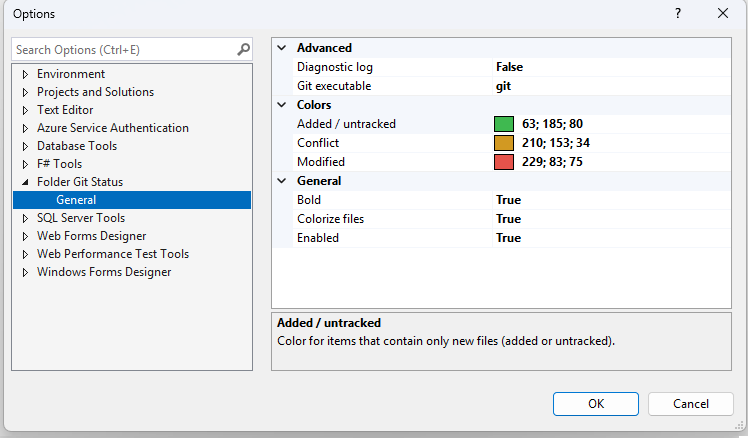Select the Folder Git Status label

80,182
